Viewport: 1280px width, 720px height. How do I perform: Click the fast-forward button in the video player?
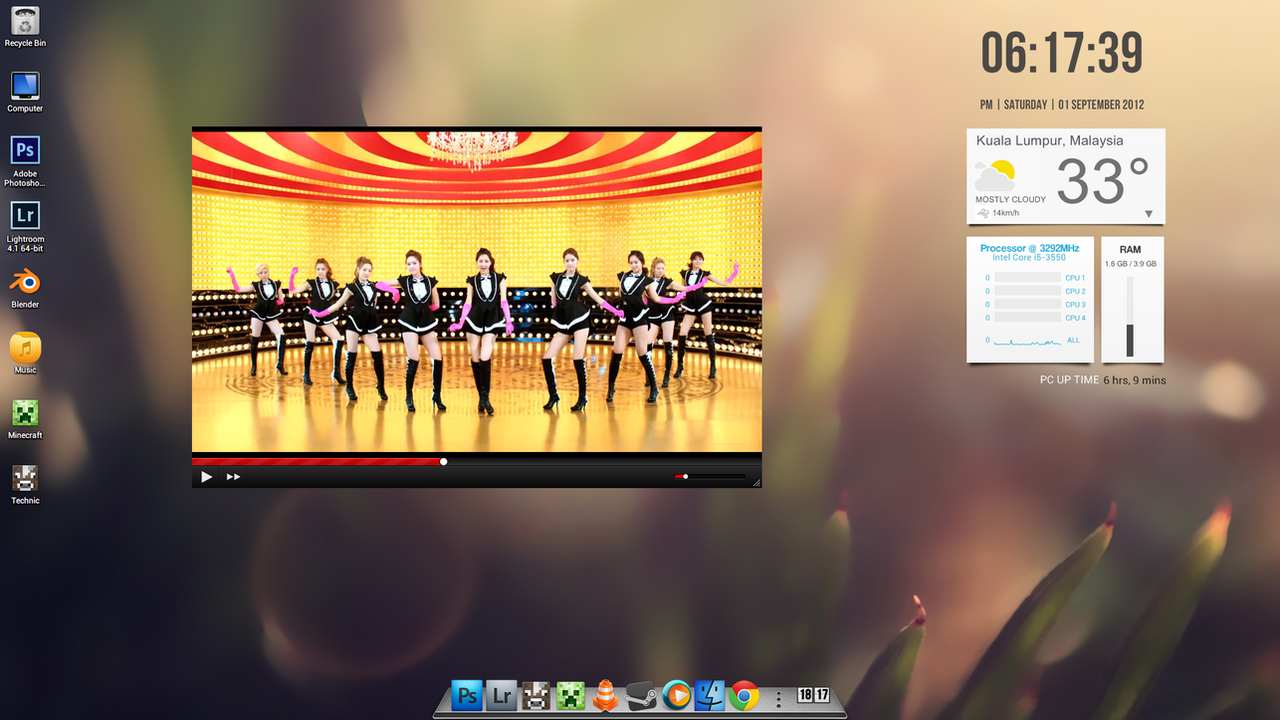[x=233, y=477]
